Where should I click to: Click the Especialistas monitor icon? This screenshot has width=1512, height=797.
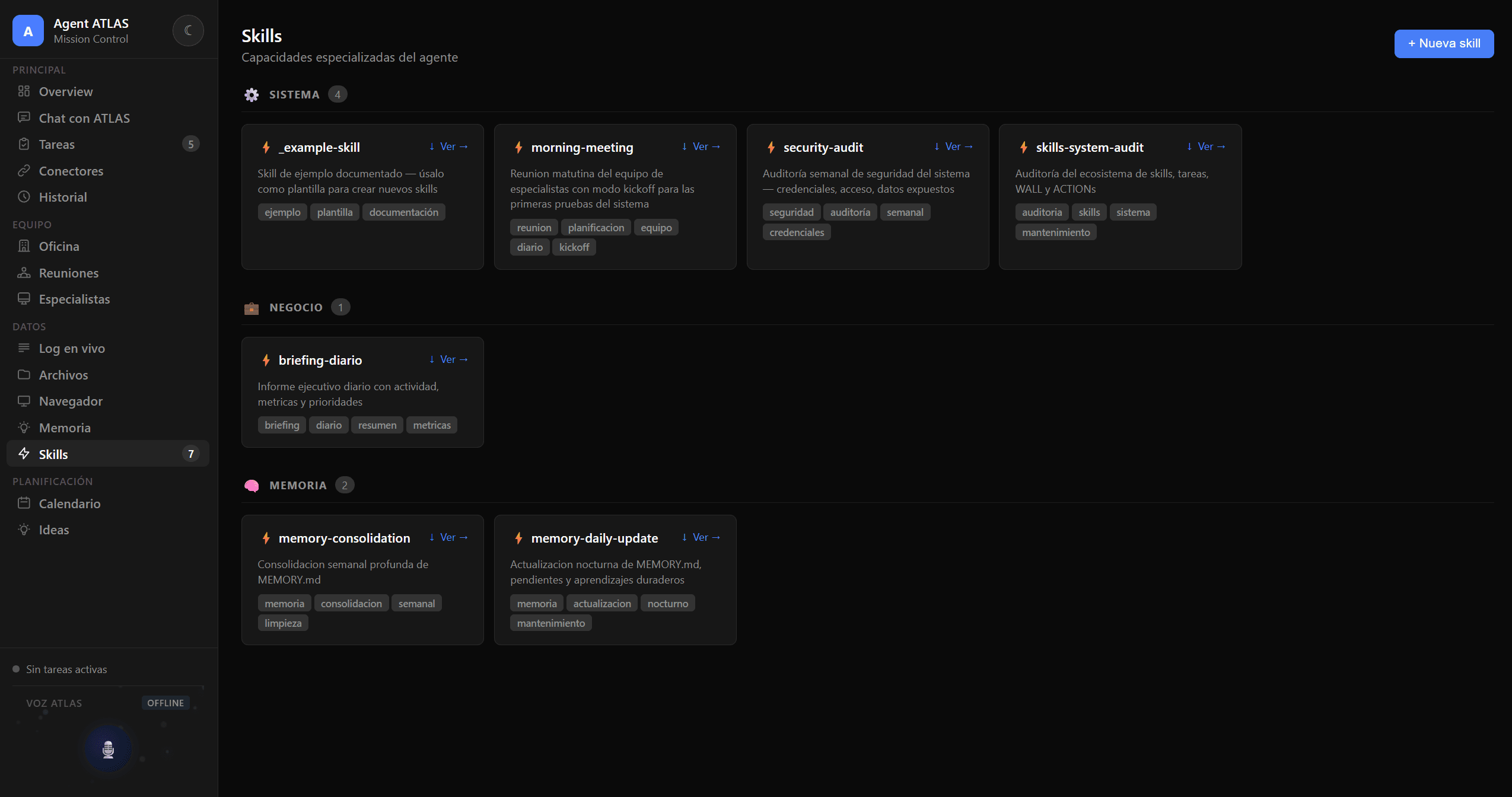click(x=24, y=299)
